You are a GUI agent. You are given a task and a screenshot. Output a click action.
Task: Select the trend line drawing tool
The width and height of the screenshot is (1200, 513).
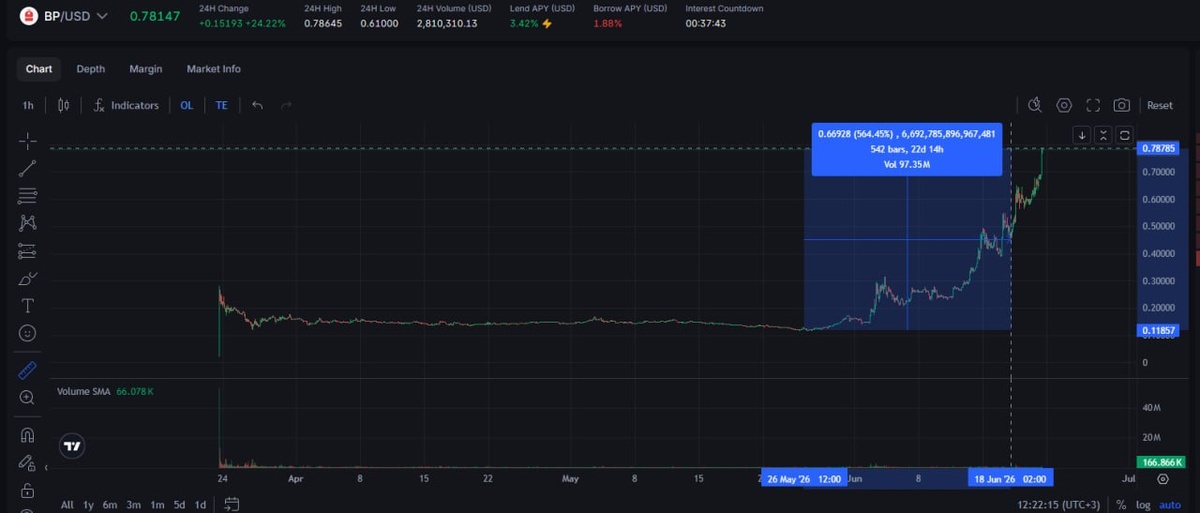pos(27,168)
